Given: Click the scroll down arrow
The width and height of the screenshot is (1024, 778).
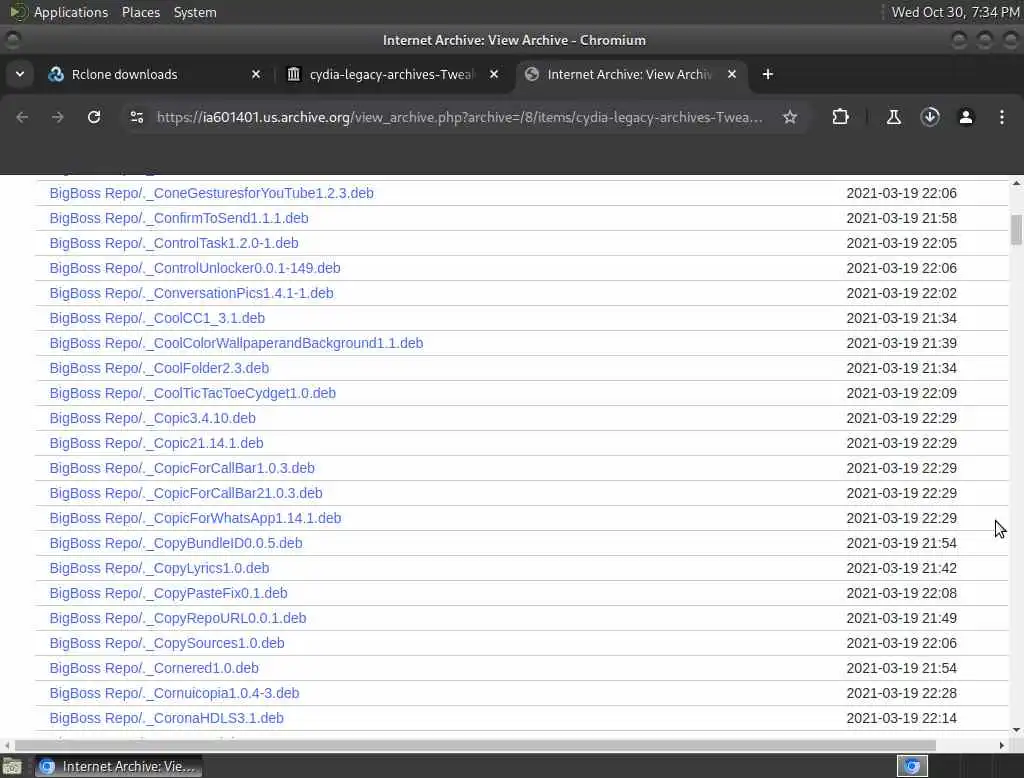Looking at the screenshot, I should [1016, 730].
